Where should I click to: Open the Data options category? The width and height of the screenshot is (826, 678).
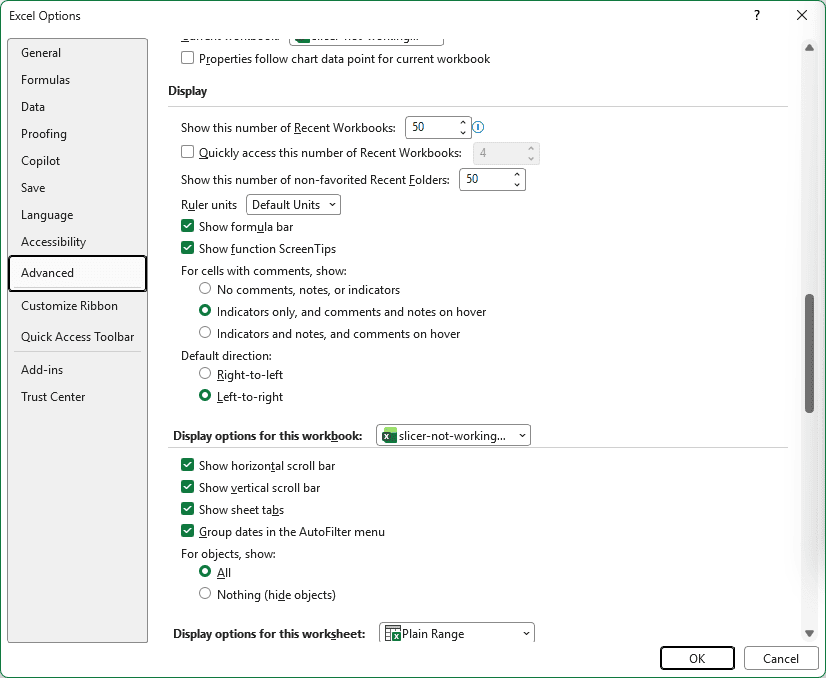coord(77,106)
